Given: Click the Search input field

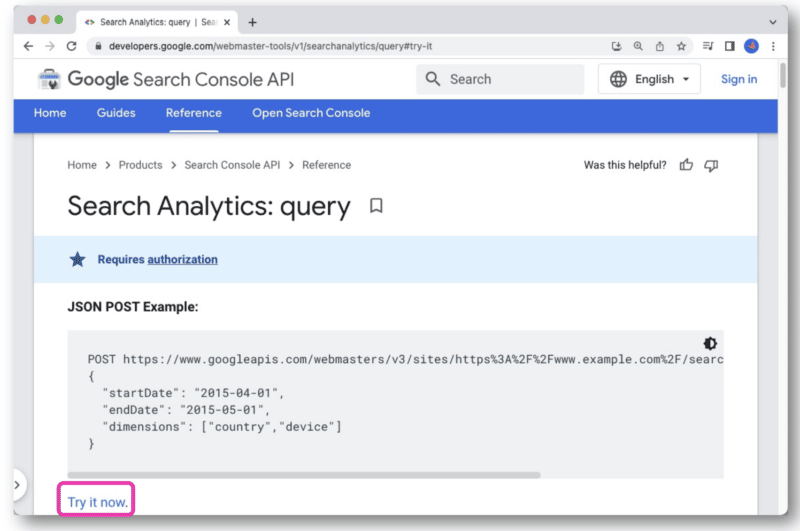Looking at the screenshot, I should [x=510, y=79].
